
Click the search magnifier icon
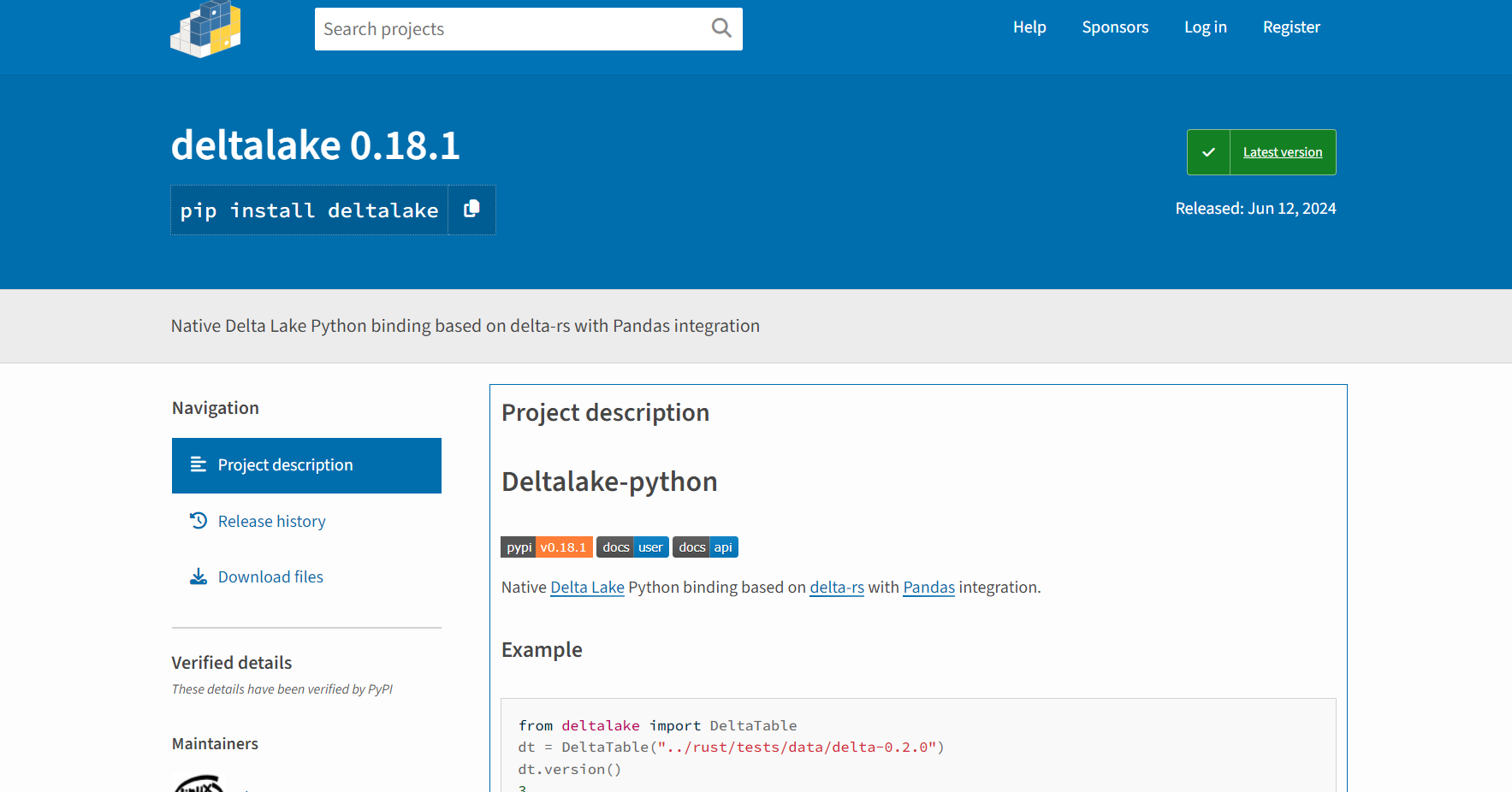[x=721, y=28]
